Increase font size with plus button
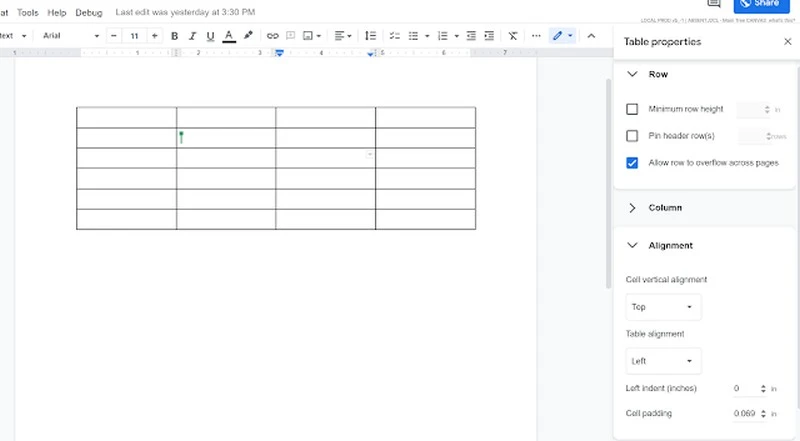The width and height of the screenshot is (800, 441). pos(155,36)
